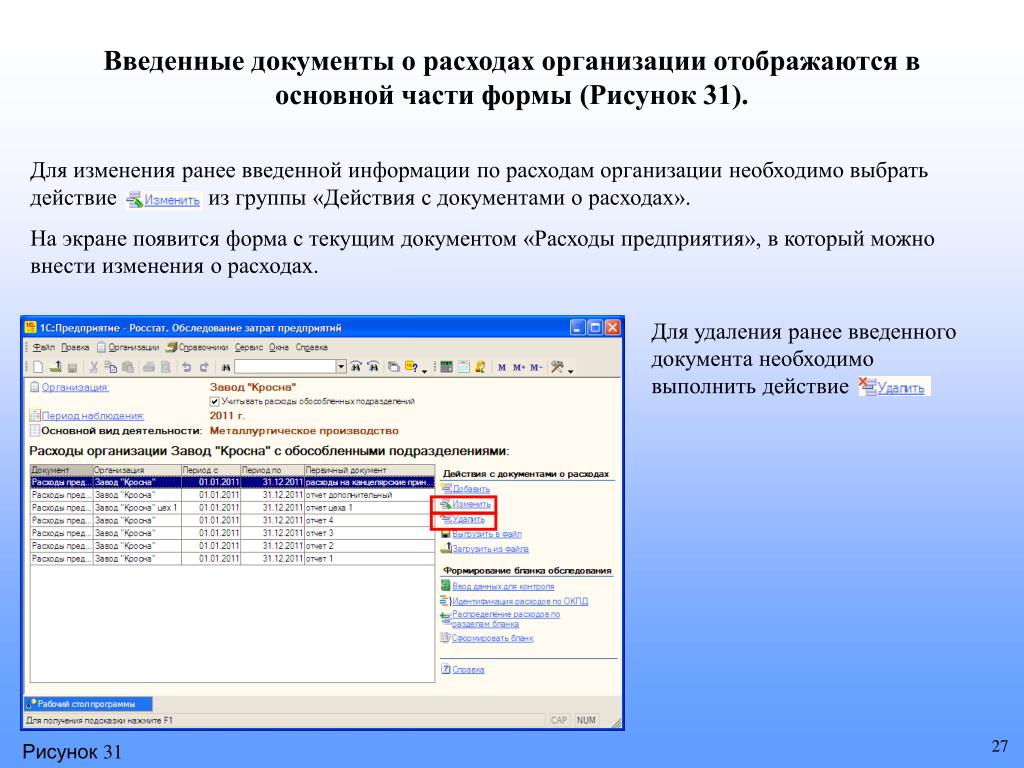
Task: Click the Print toolbar icon
Action: [149, 367]
